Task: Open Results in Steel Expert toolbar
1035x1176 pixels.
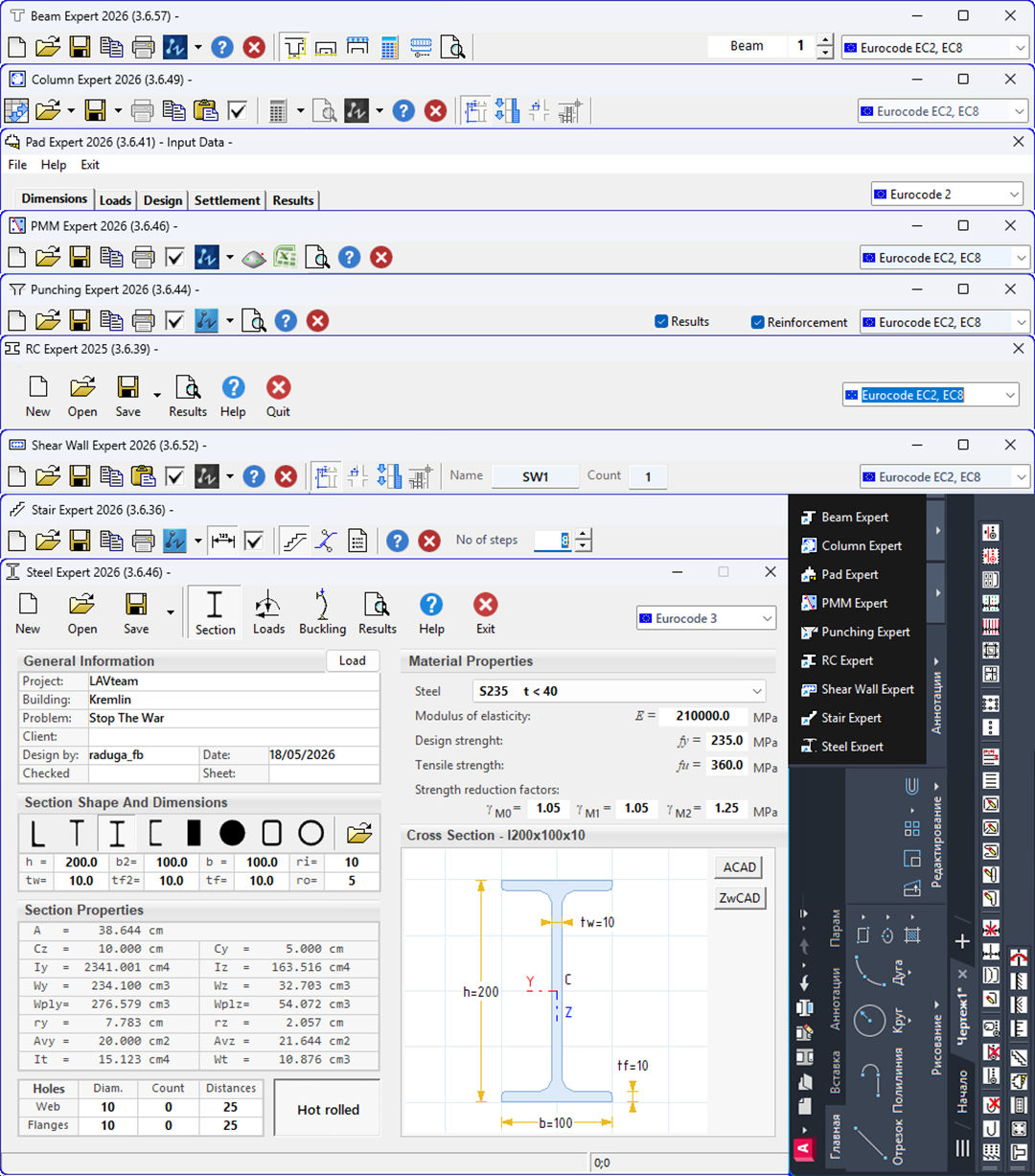Action: 378,612
